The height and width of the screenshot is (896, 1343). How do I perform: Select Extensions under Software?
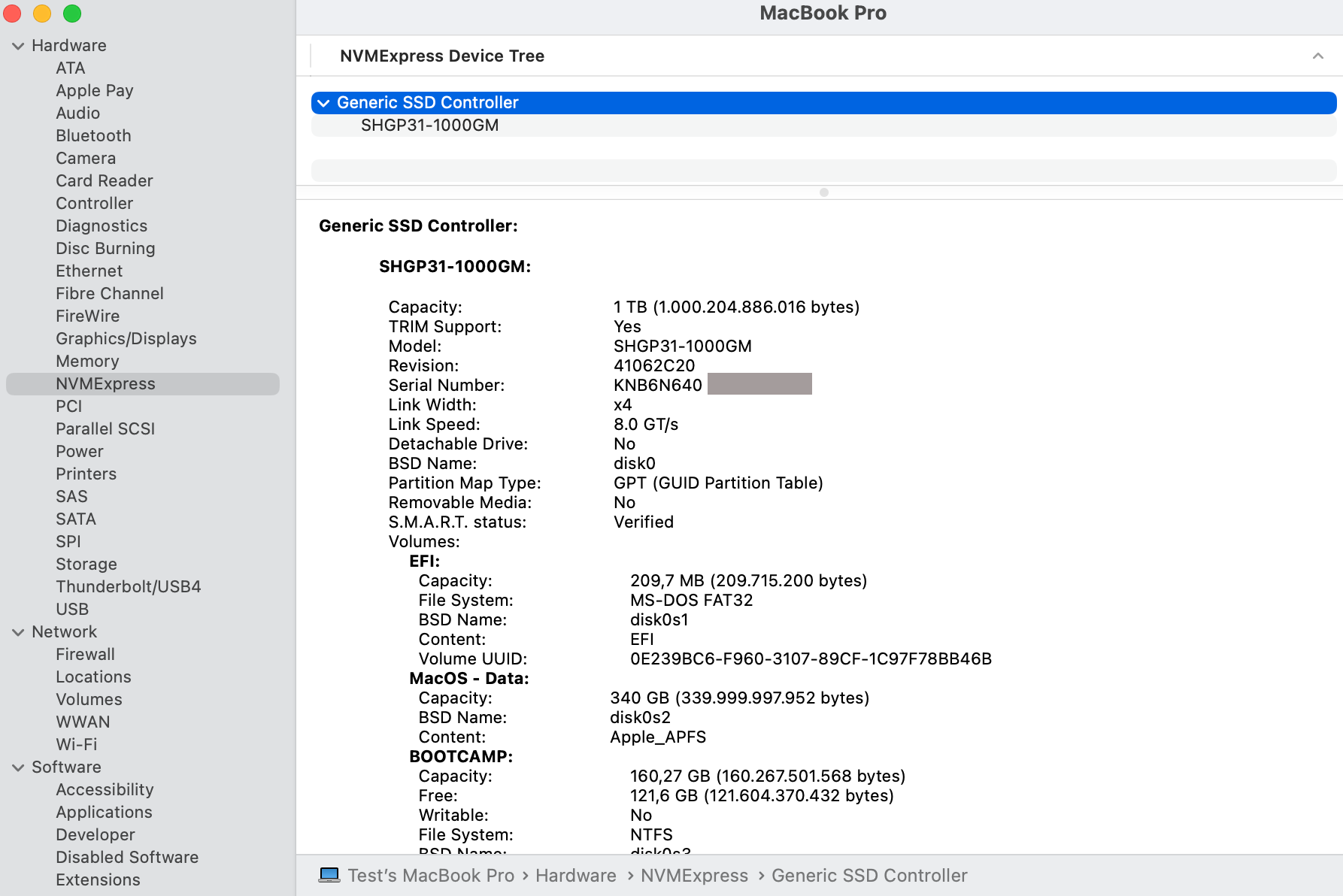(x=98, y=880)
